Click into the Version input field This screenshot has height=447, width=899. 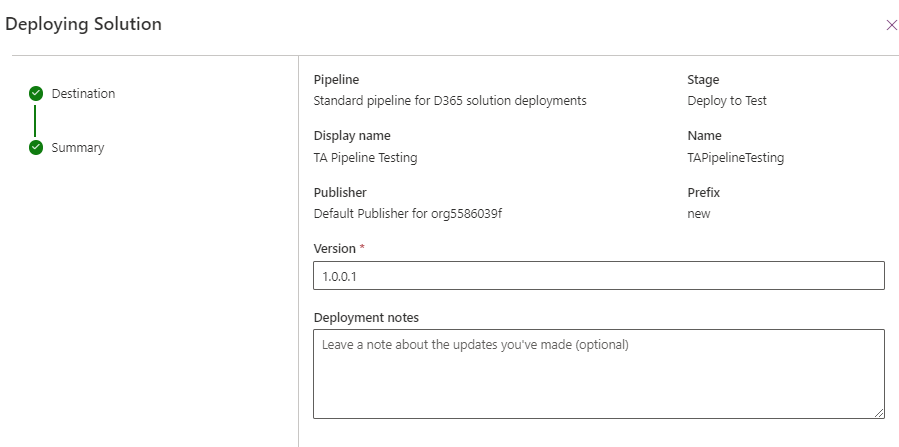pos(598,276)
